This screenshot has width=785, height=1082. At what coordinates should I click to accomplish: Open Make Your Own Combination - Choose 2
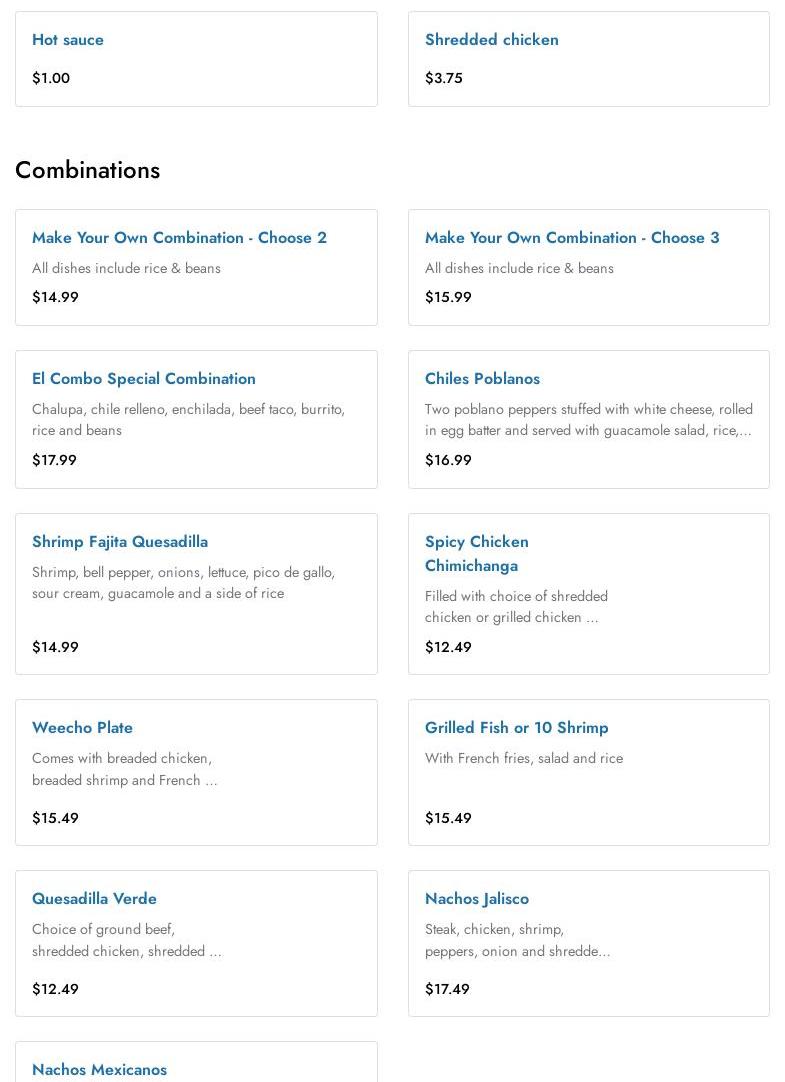coord(179,238)
